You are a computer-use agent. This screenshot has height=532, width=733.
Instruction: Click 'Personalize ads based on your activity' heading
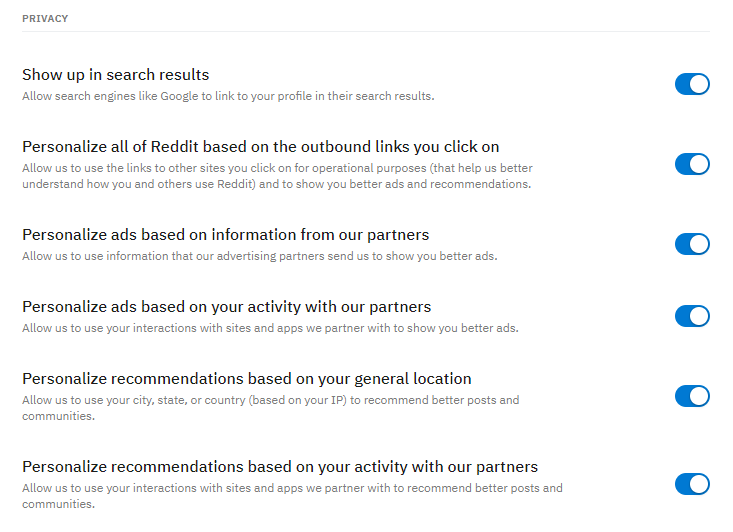[x=226, y=307]
